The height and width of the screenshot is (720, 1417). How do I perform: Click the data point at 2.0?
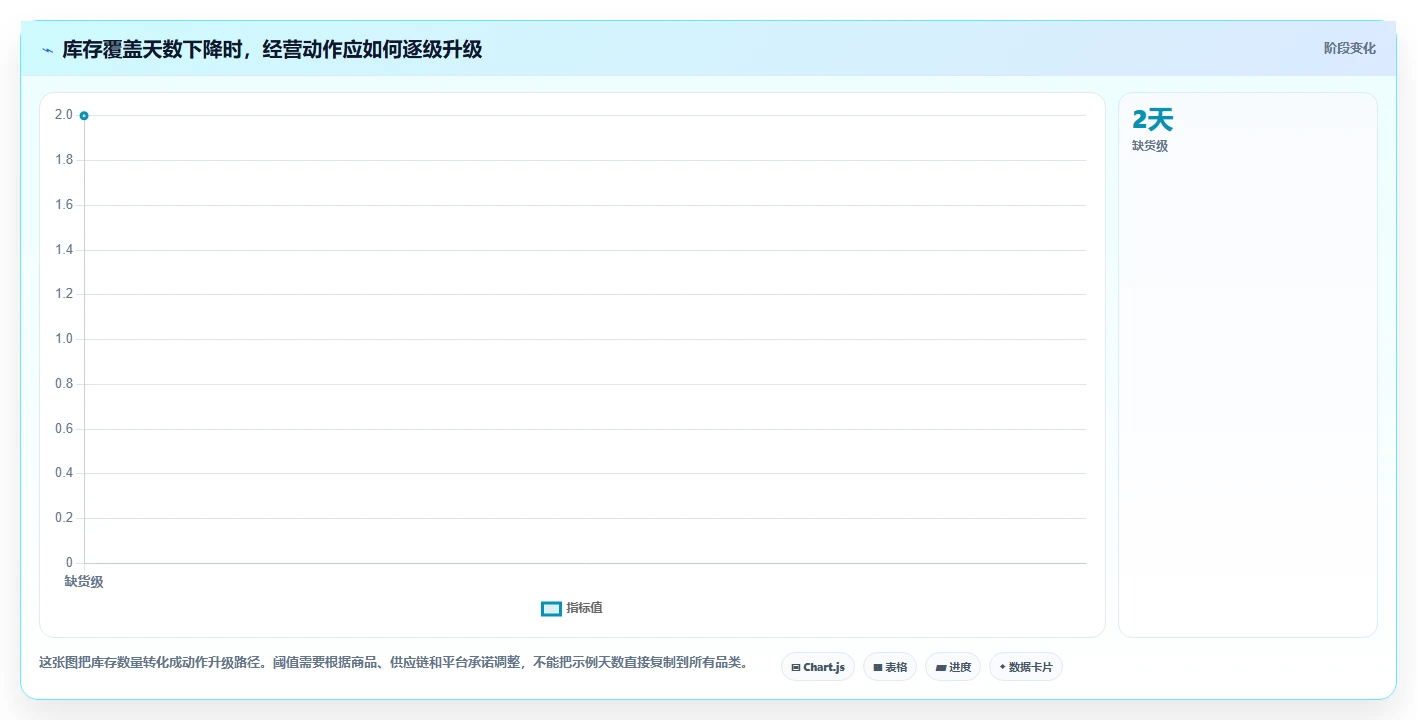[84, 116]
